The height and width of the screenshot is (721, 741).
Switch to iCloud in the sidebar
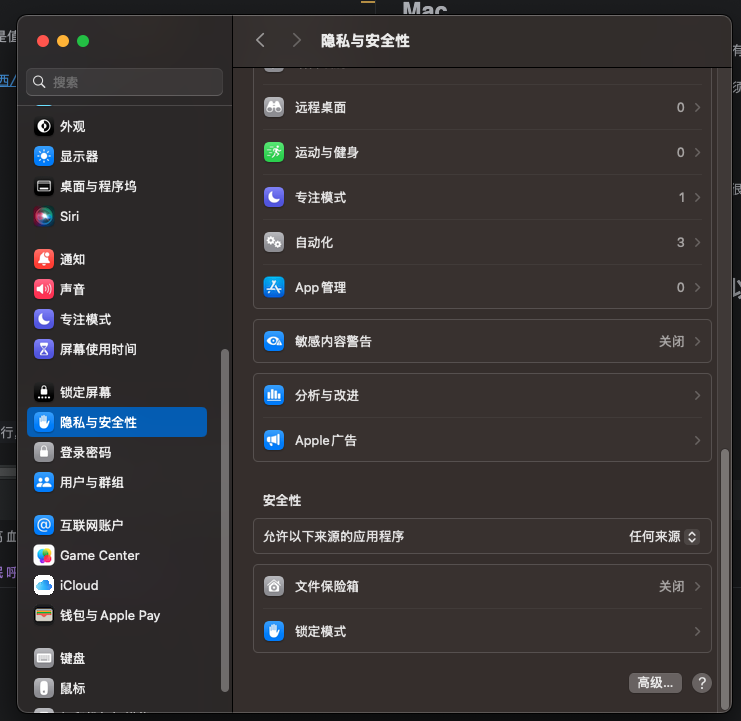79,585
